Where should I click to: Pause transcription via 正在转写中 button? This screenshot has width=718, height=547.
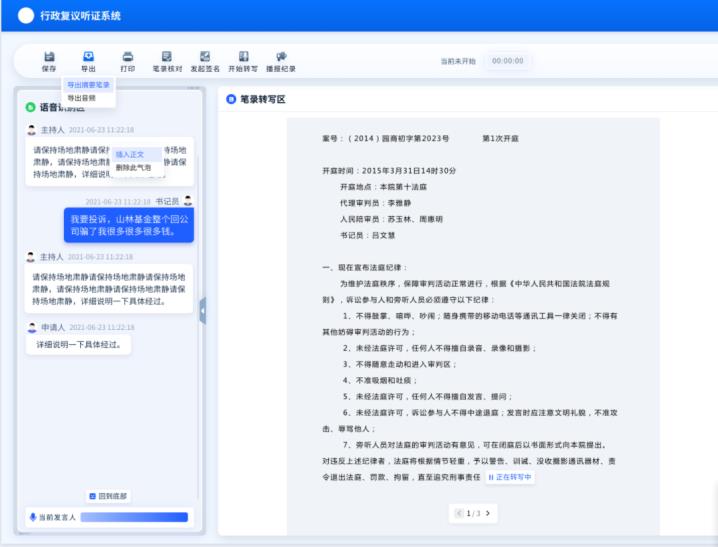[510, 478]
